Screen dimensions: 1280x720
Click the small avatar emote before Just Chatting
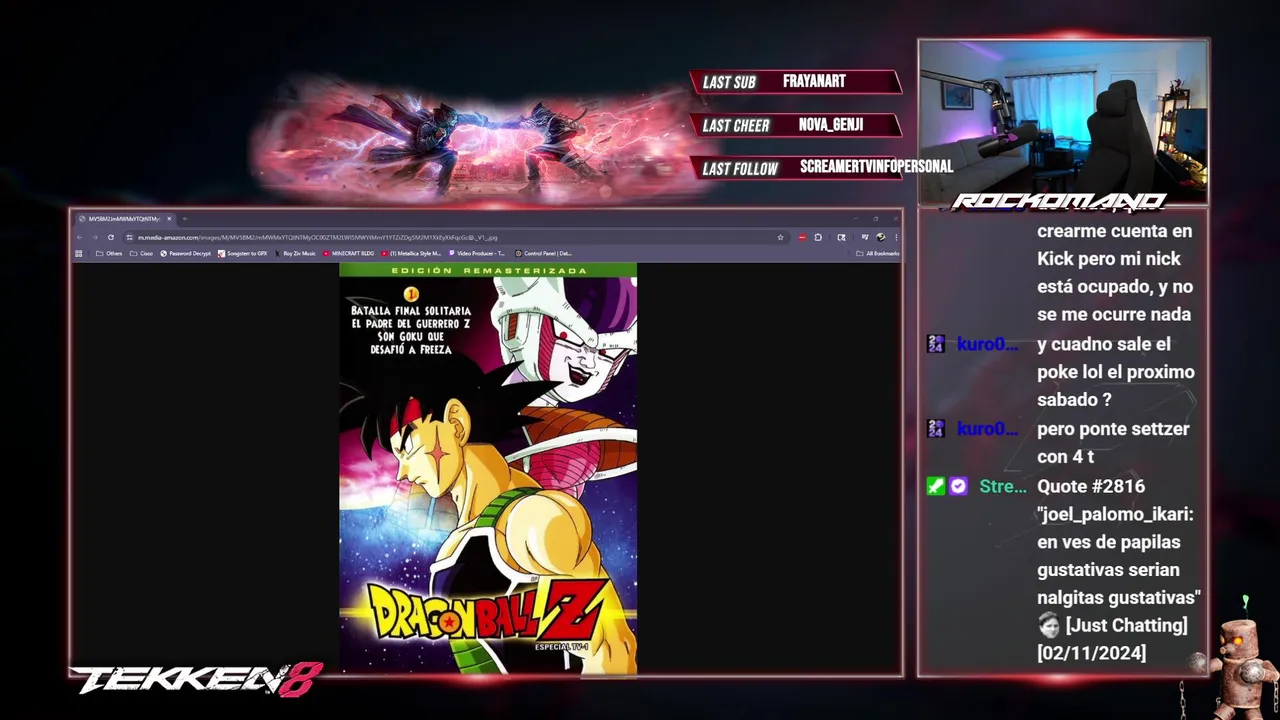click(x=1048, y=626)
